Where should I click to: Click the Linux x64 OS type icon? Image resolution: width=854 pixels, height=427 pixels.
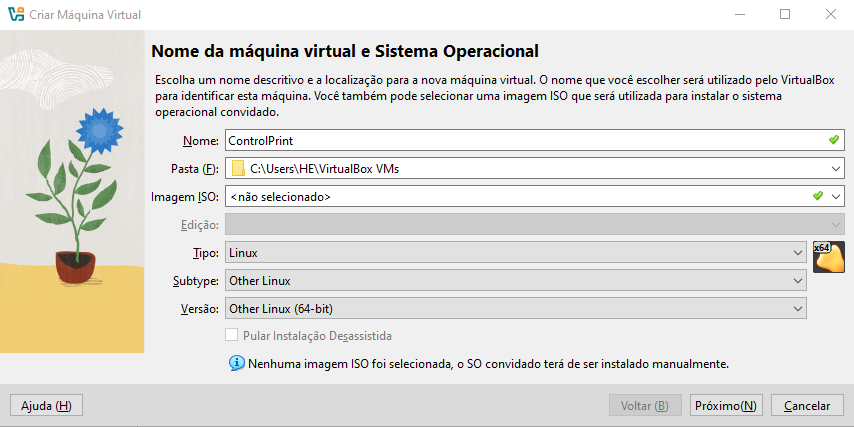click(829, 256)
